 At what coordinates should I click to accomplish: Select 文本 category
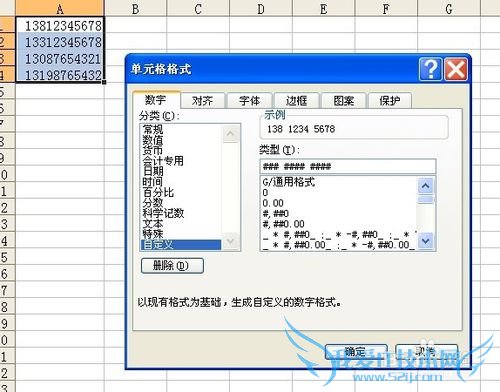click(x=181, y=223)
